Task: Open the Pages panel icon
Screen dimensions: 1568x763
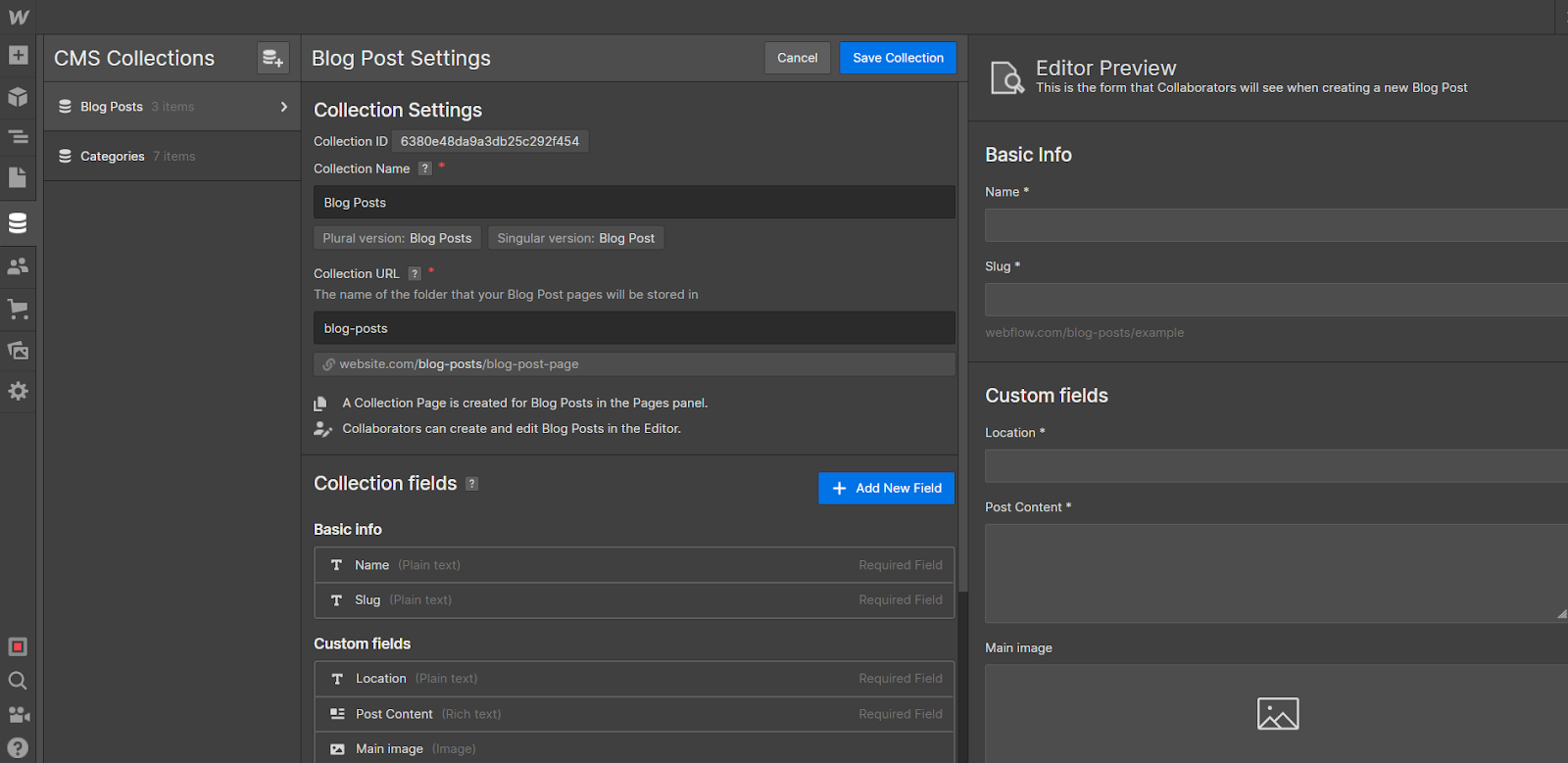Action: coord(18,177)
